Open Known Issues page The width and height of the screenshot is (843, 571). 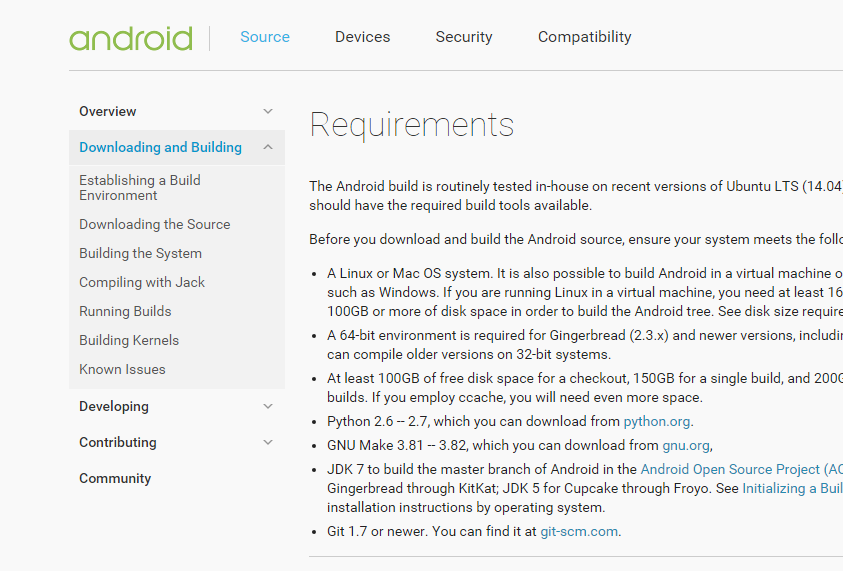coord(122,369)
